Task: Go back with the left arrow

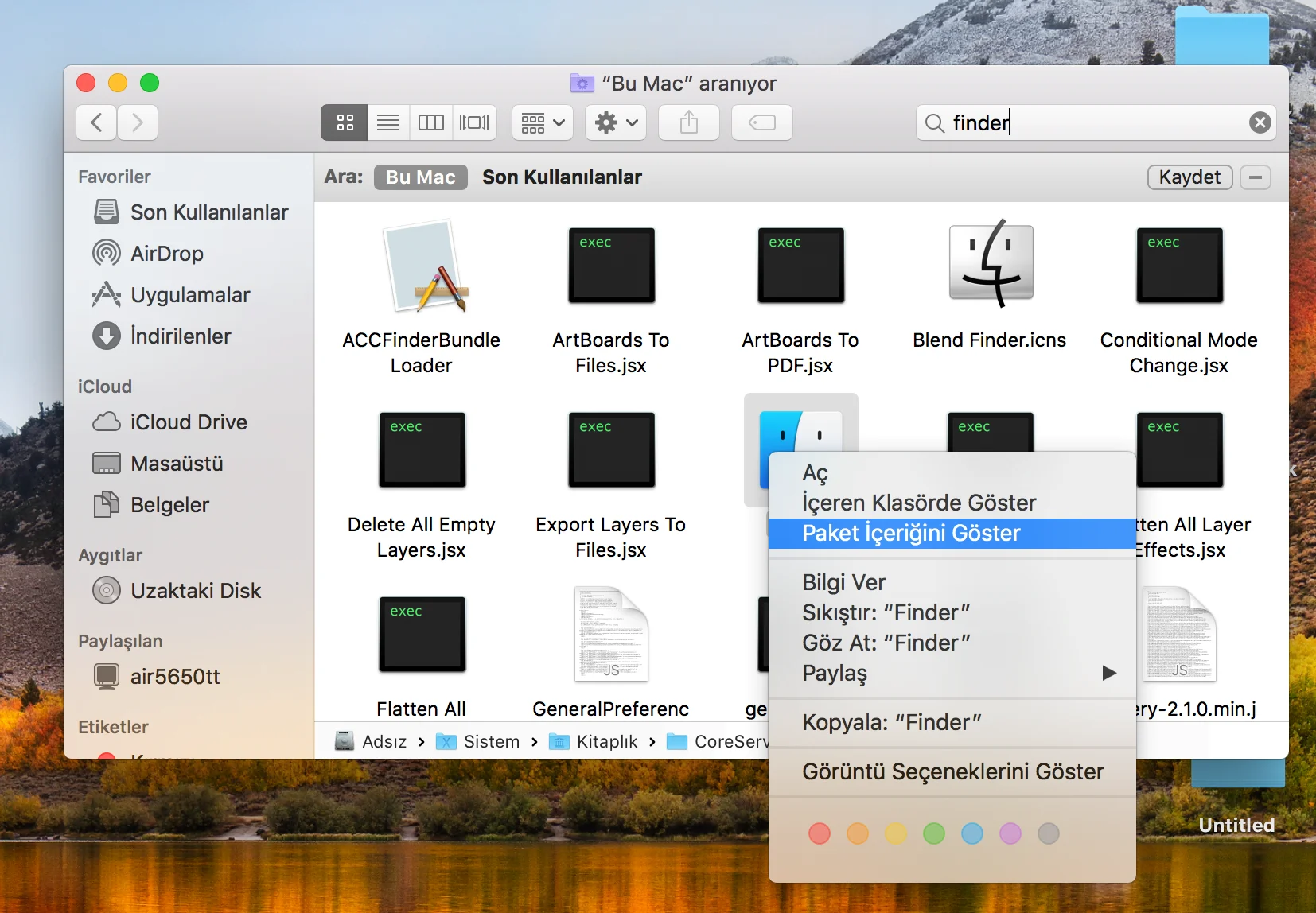Action: coord(97,122)
